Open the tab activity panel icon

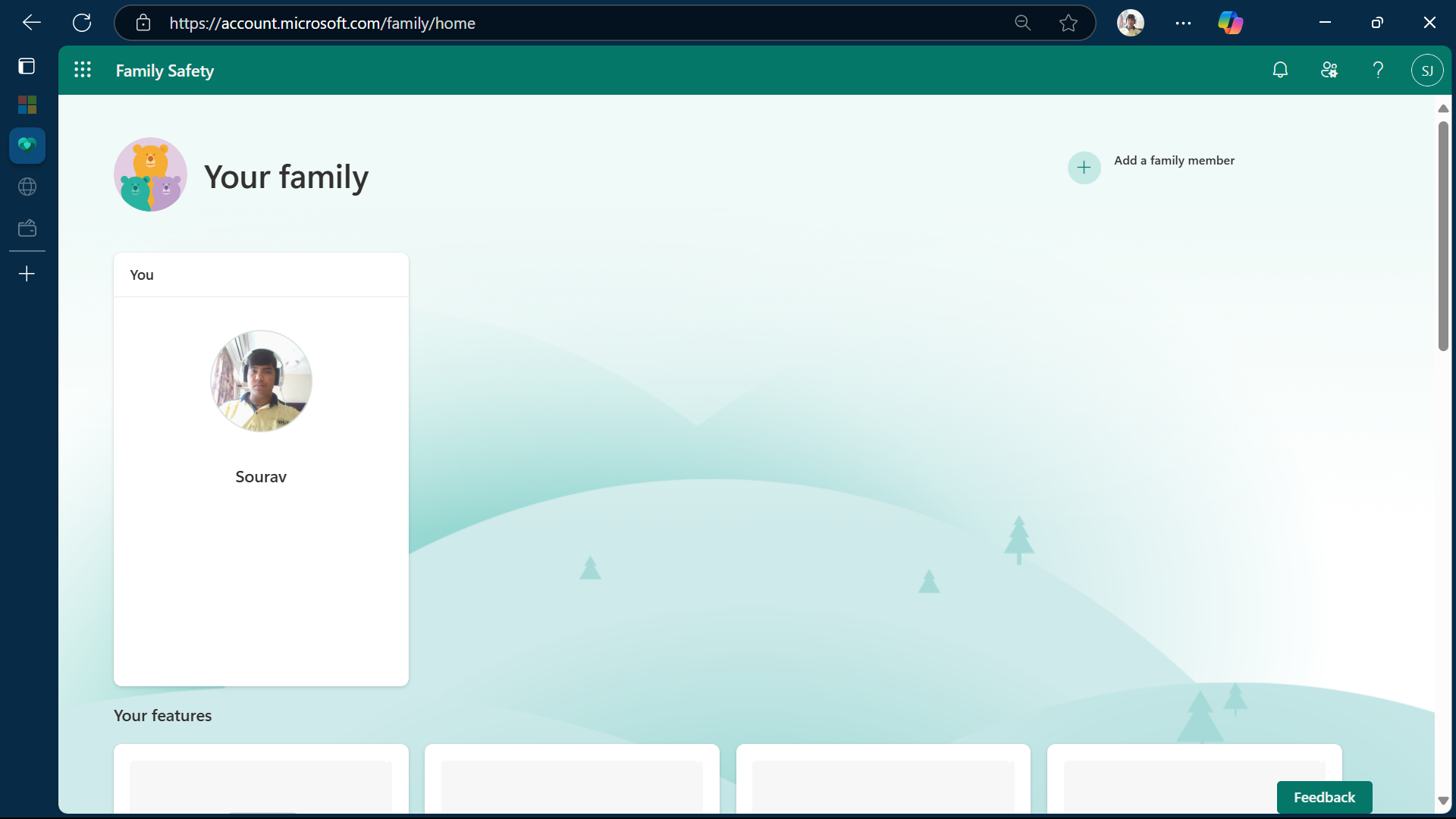point(27,66)
